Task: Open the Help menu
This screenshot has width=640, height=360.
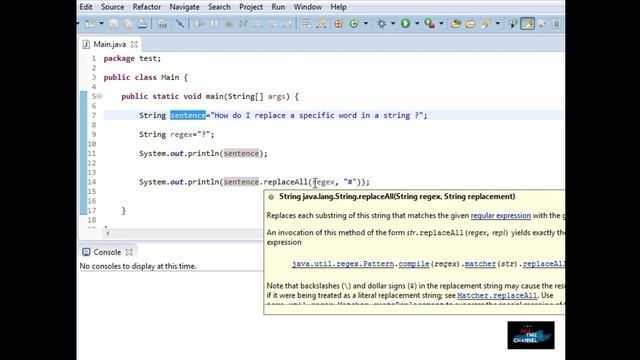Action: pyautogui.click(x=338, y=7)
